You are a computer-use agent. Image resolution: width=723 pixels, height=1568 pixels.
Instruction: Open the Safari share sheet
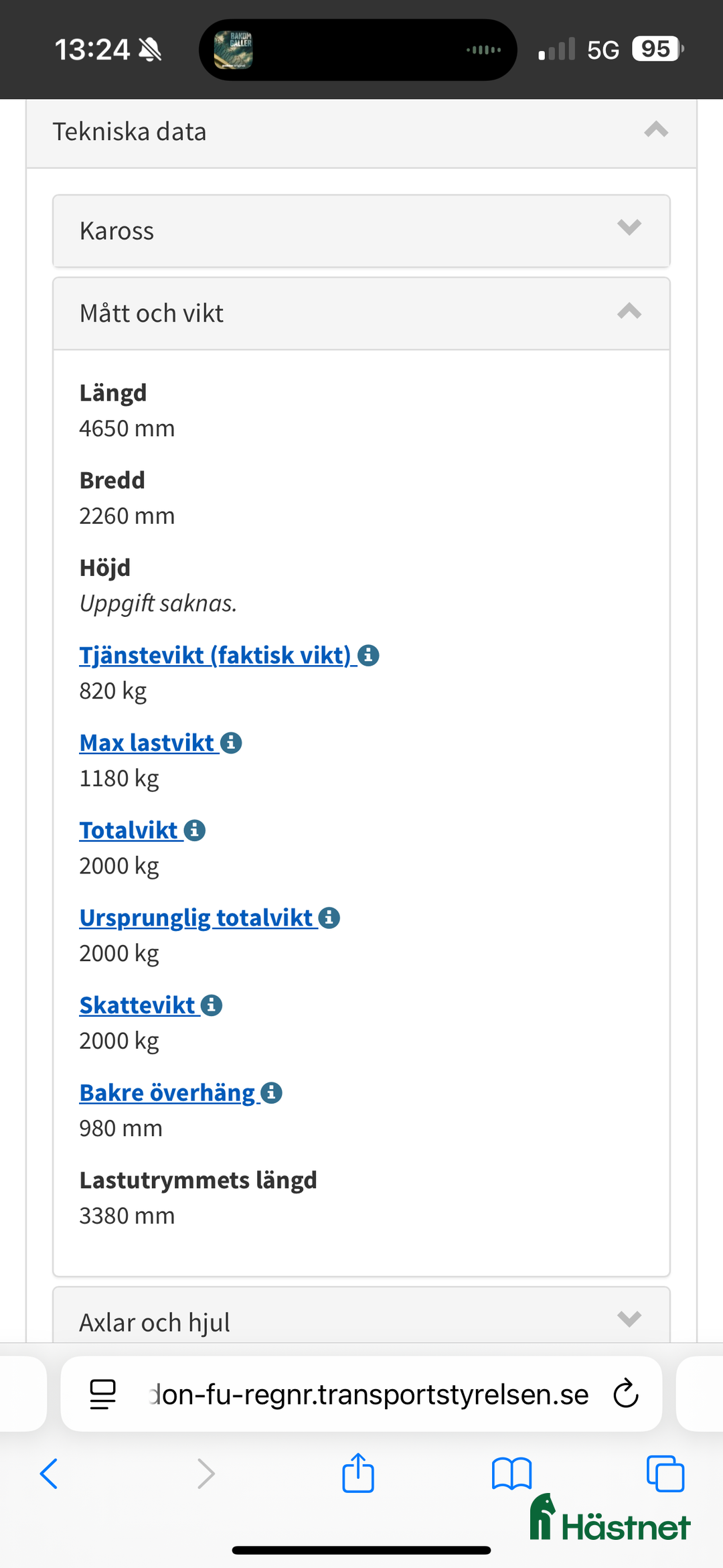coord(358,1474)
